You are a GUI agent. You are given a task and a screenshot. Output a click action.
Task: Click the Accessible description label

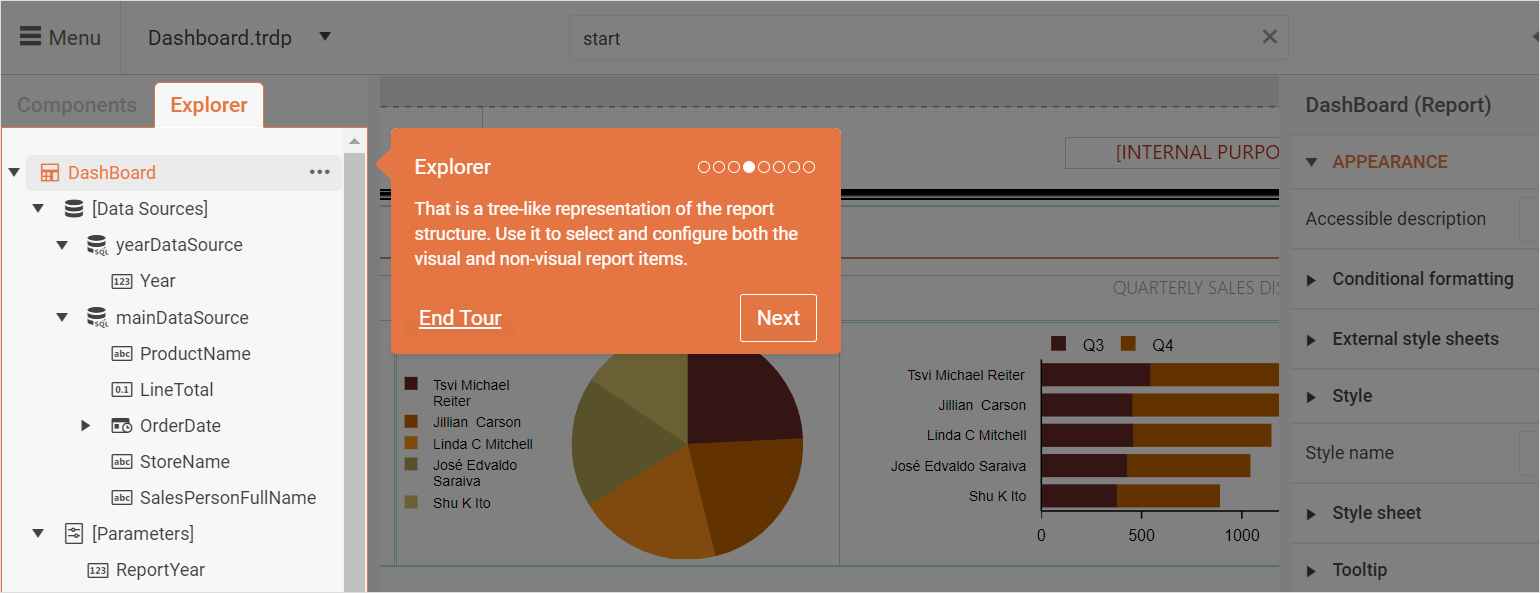point(1395,219)
